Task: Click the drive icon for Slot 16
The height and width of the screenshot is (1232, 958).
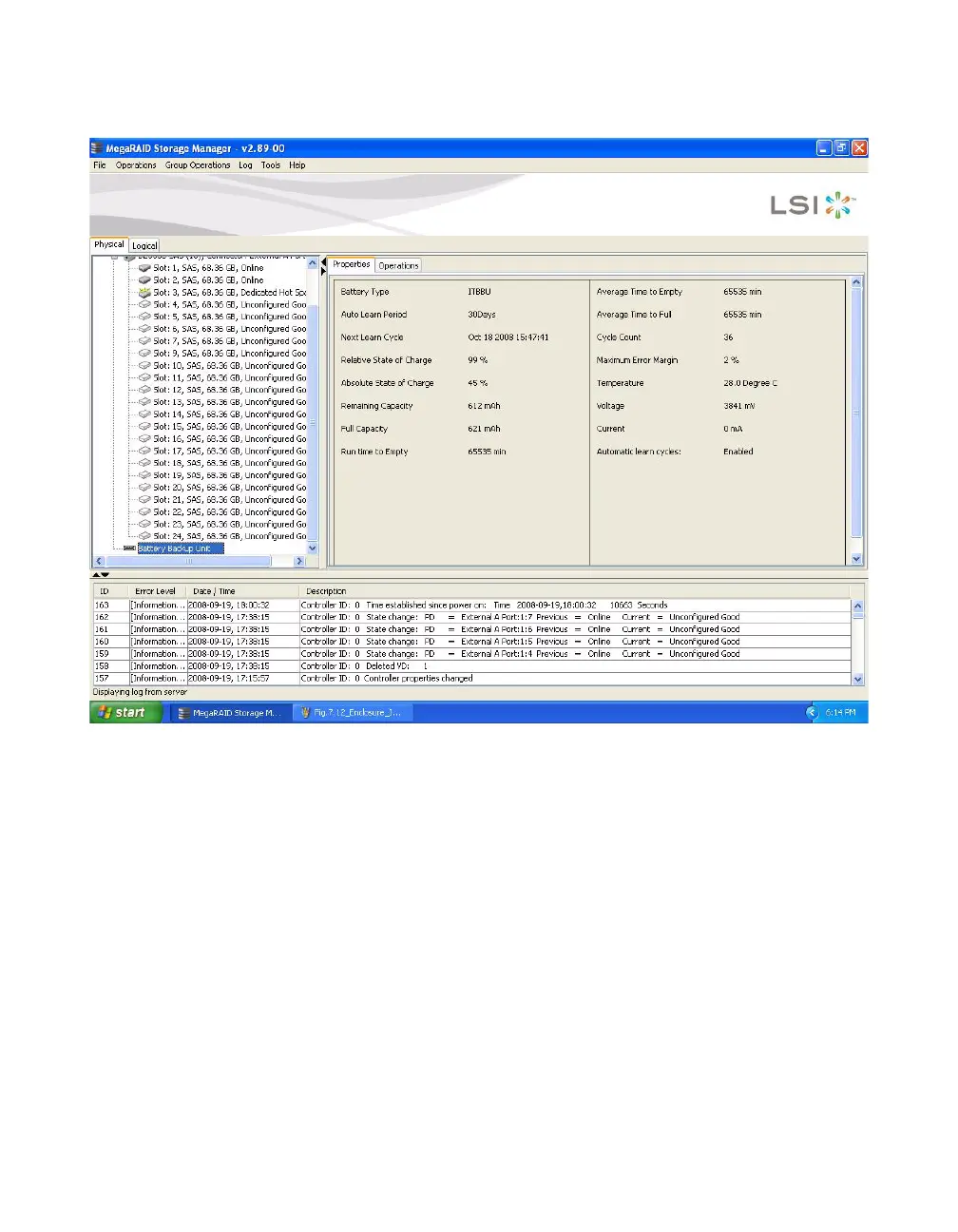Action: click(x=144, y=439)
